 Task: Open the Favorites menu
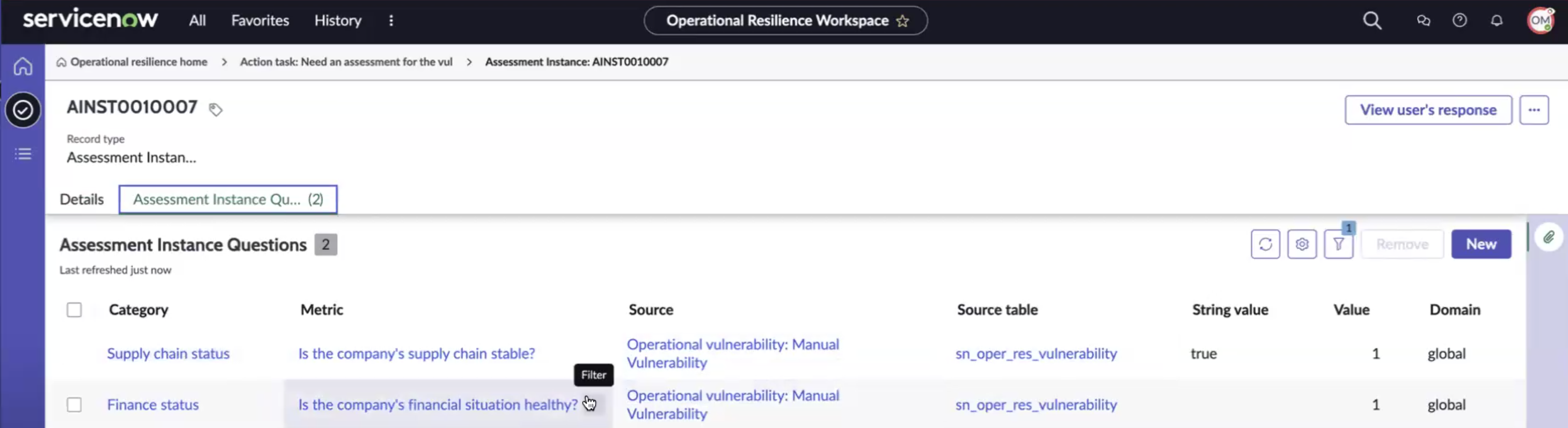click(260, 21)
